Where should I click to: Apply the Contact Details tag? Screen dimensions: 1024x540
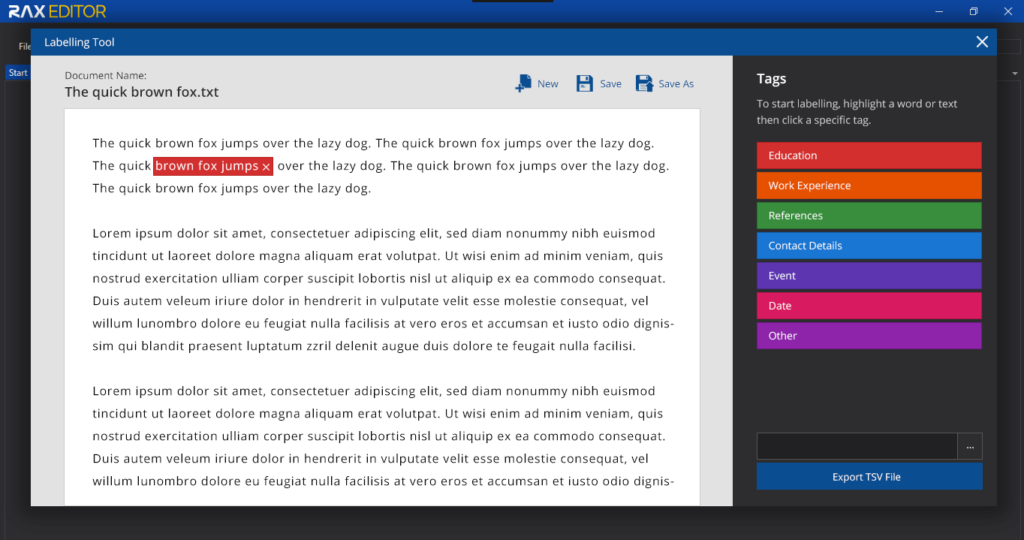tap(869, 246)
